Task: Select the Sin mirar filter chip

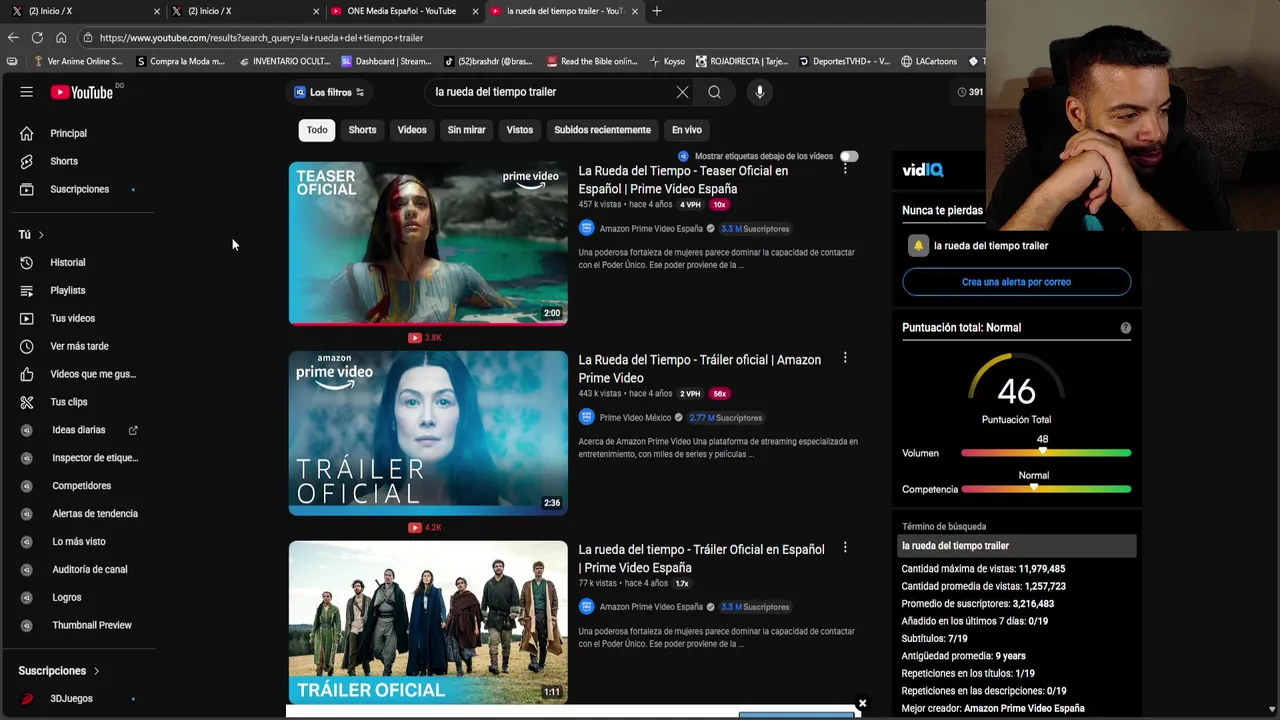Action: coord(466,130)
